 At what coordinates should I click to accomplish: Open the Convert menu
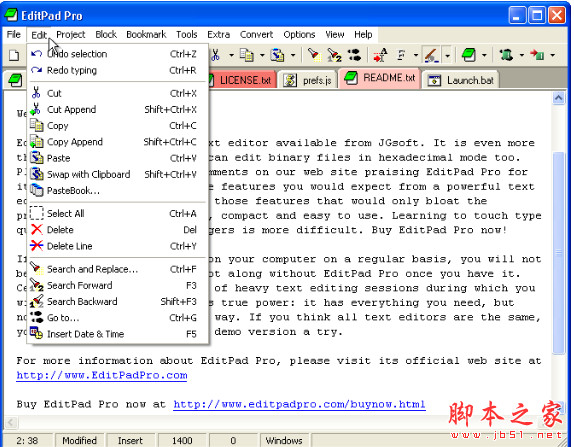[257, 34]
